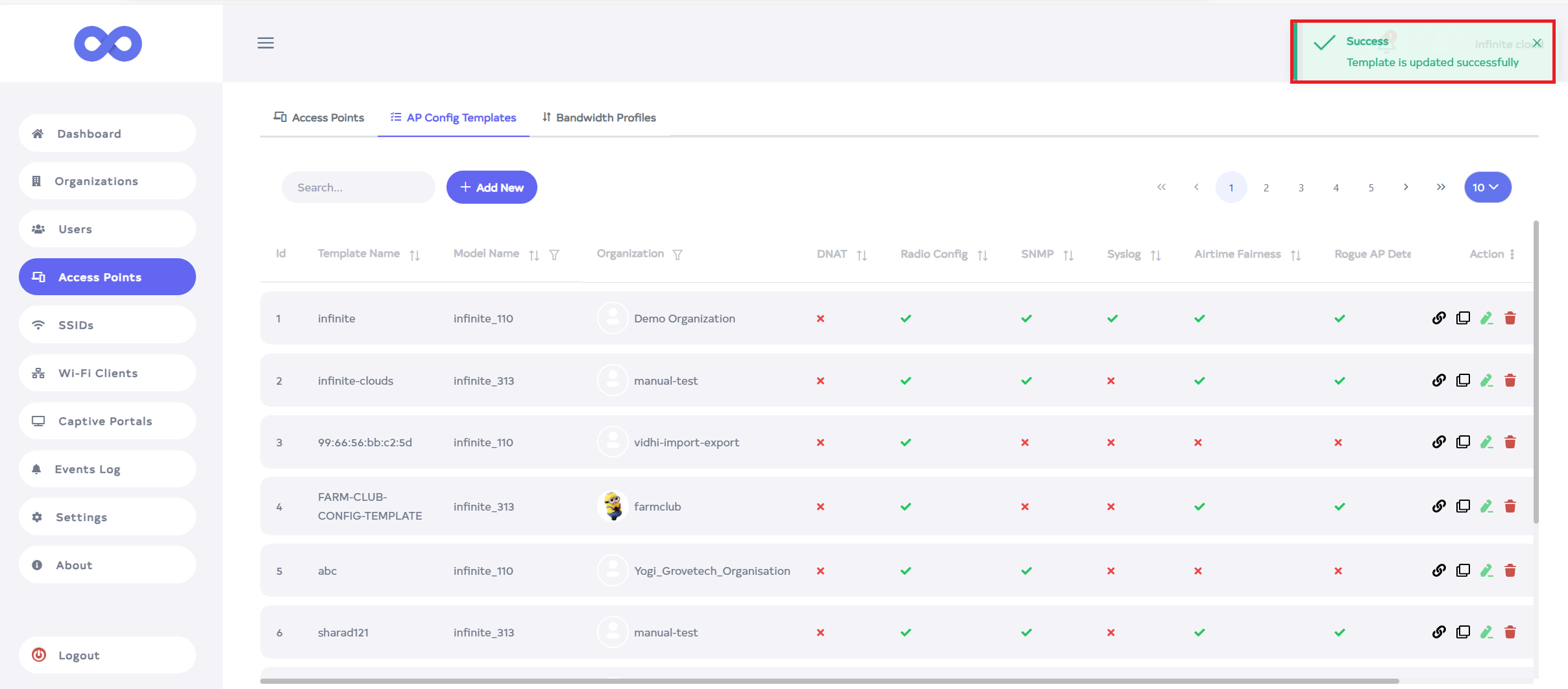Click the filter icon next to Organization
Screen dimensions: 1568x689
(678, 255)
